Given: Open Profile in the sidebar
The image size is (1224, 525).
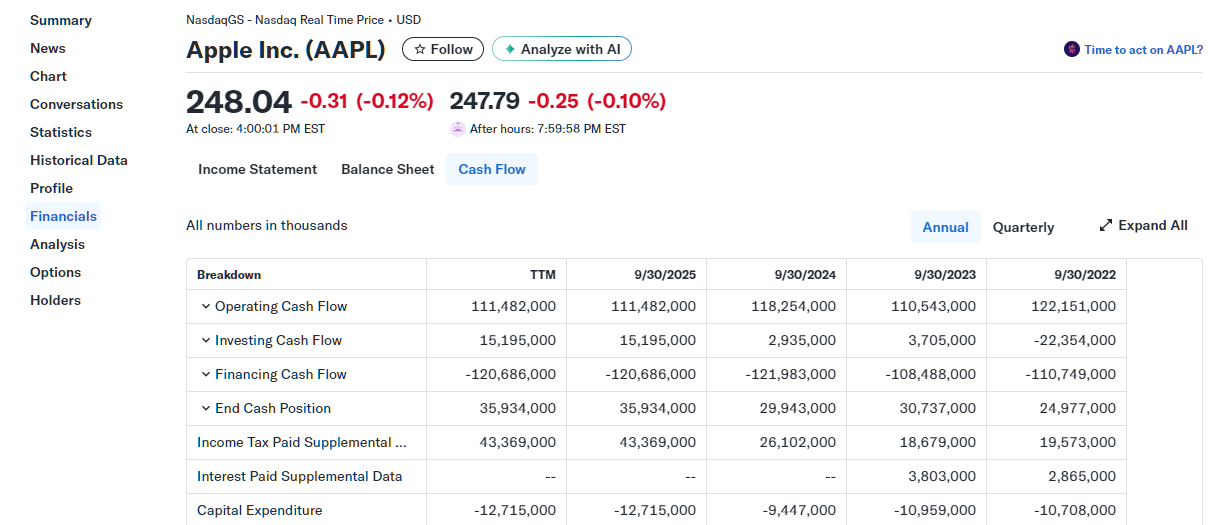Looking at the screenshot, I should (x=52, y=188).
